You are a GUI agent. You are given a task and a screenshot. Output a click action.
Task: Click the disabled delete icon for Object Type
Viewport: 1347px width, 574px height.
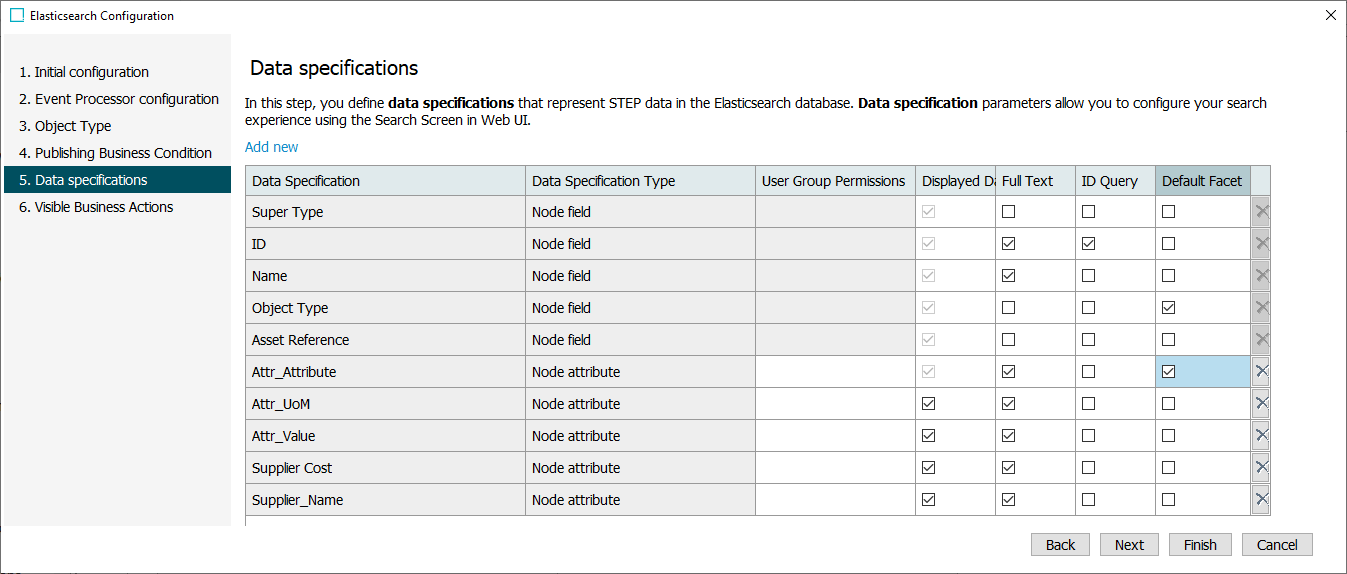coord(1261,308)
